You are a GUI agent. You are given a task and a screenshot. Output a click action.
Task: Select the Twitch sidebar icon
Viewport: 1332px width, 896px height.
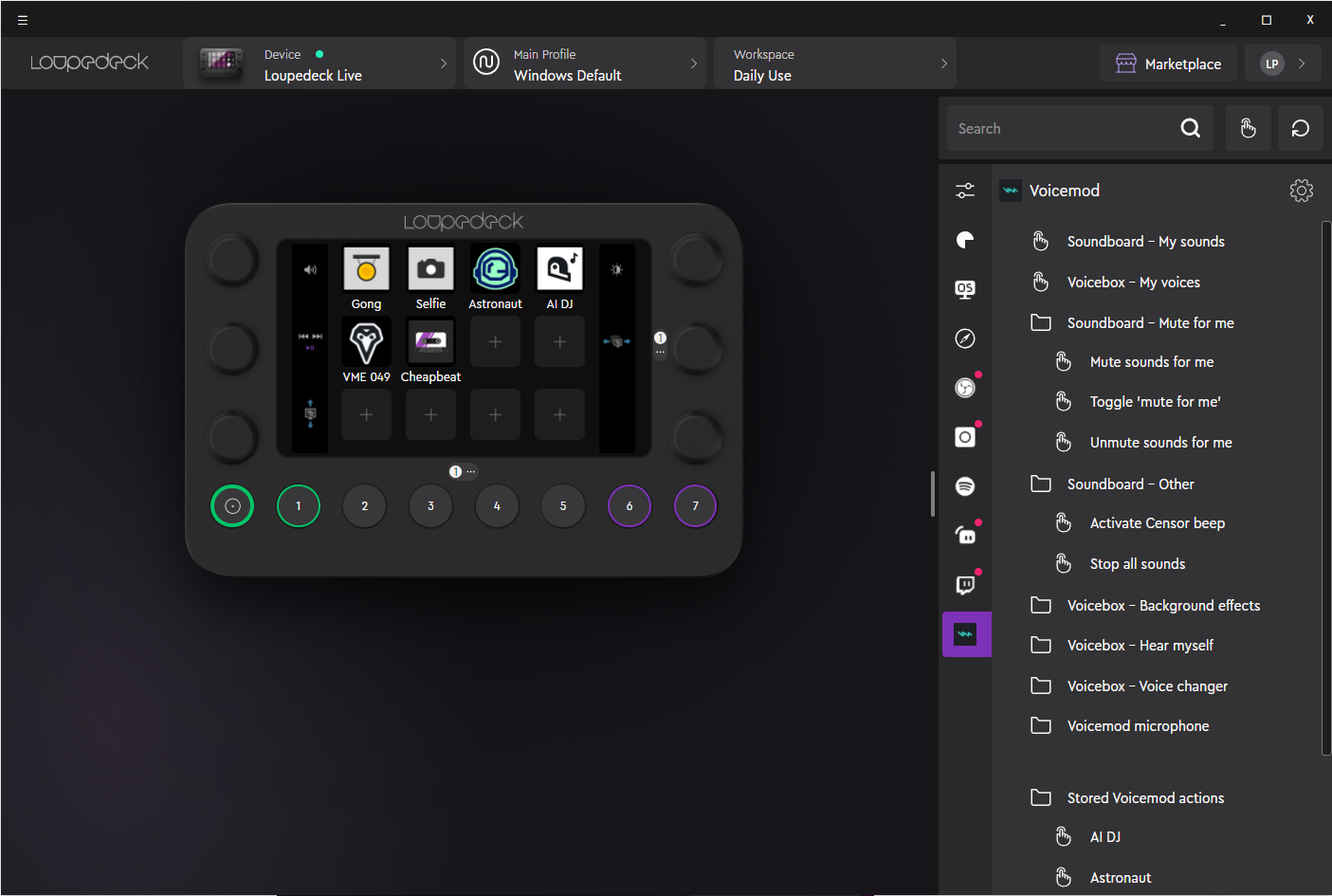click(x=965, y=585)
